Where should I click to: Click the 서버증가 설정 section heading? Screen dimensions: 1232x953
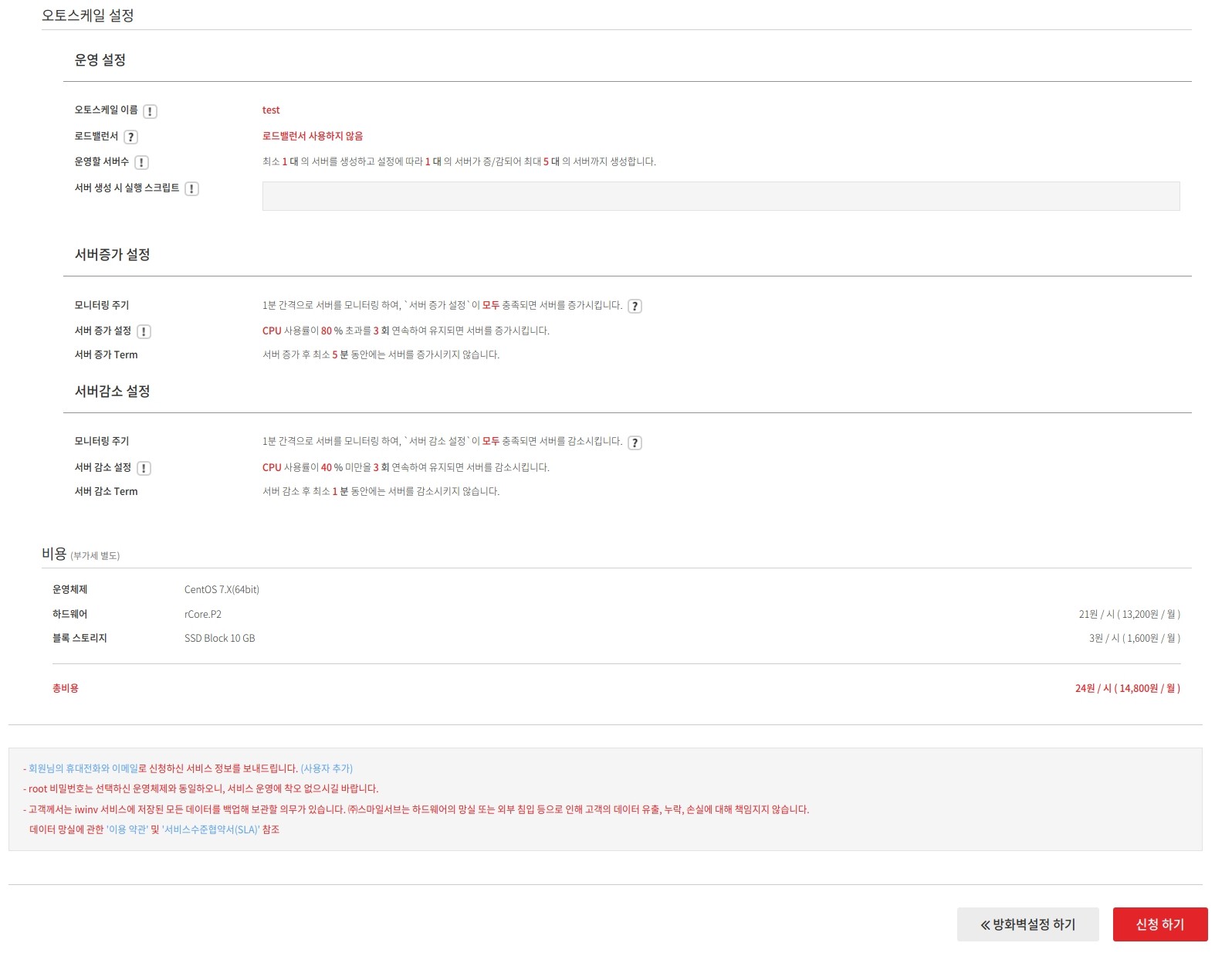pyautogui.click(x=113, y=255)
